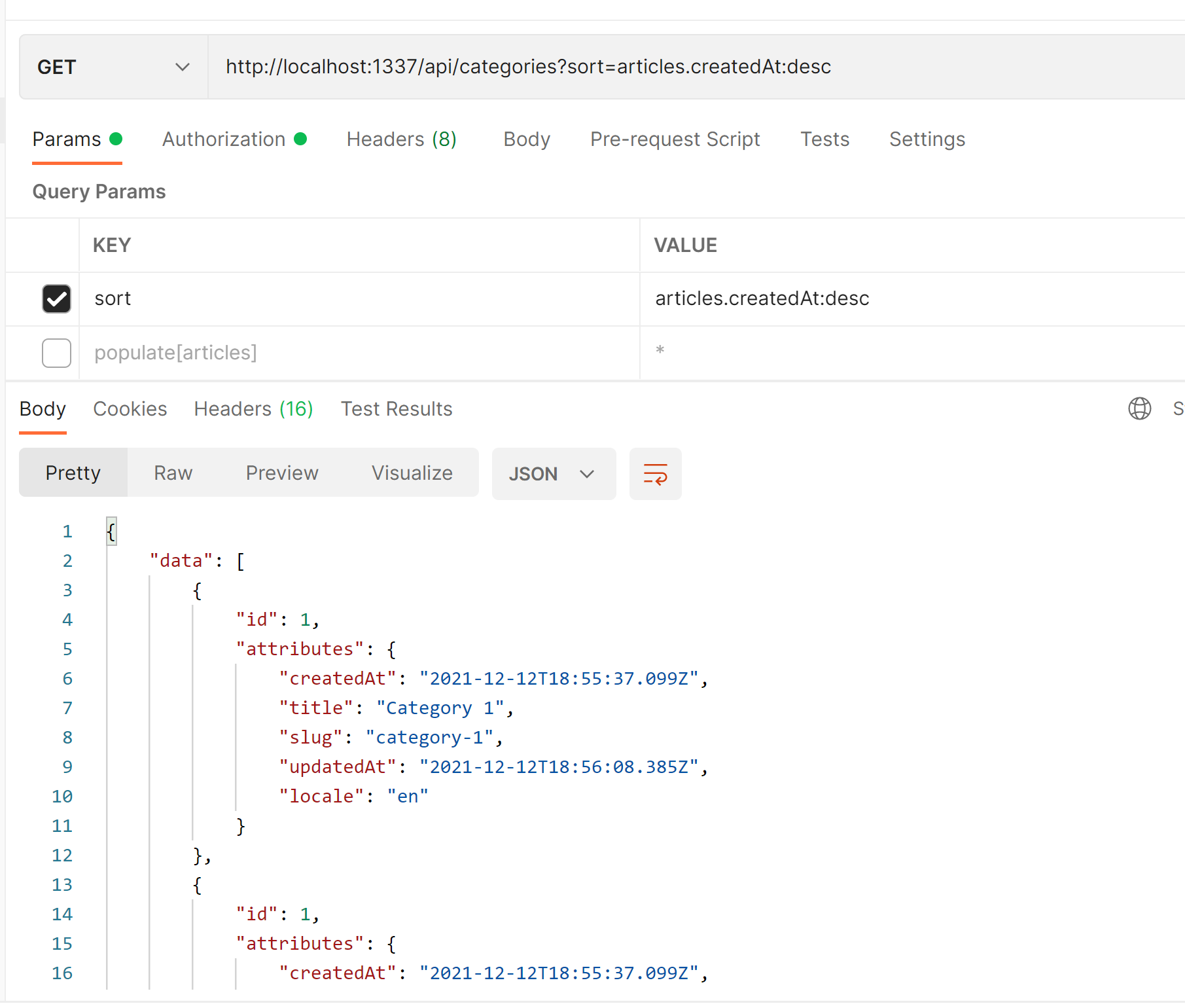Expand the request method selector chevron
Screen dimensions: 1185x1008
(x=183, y=66)
